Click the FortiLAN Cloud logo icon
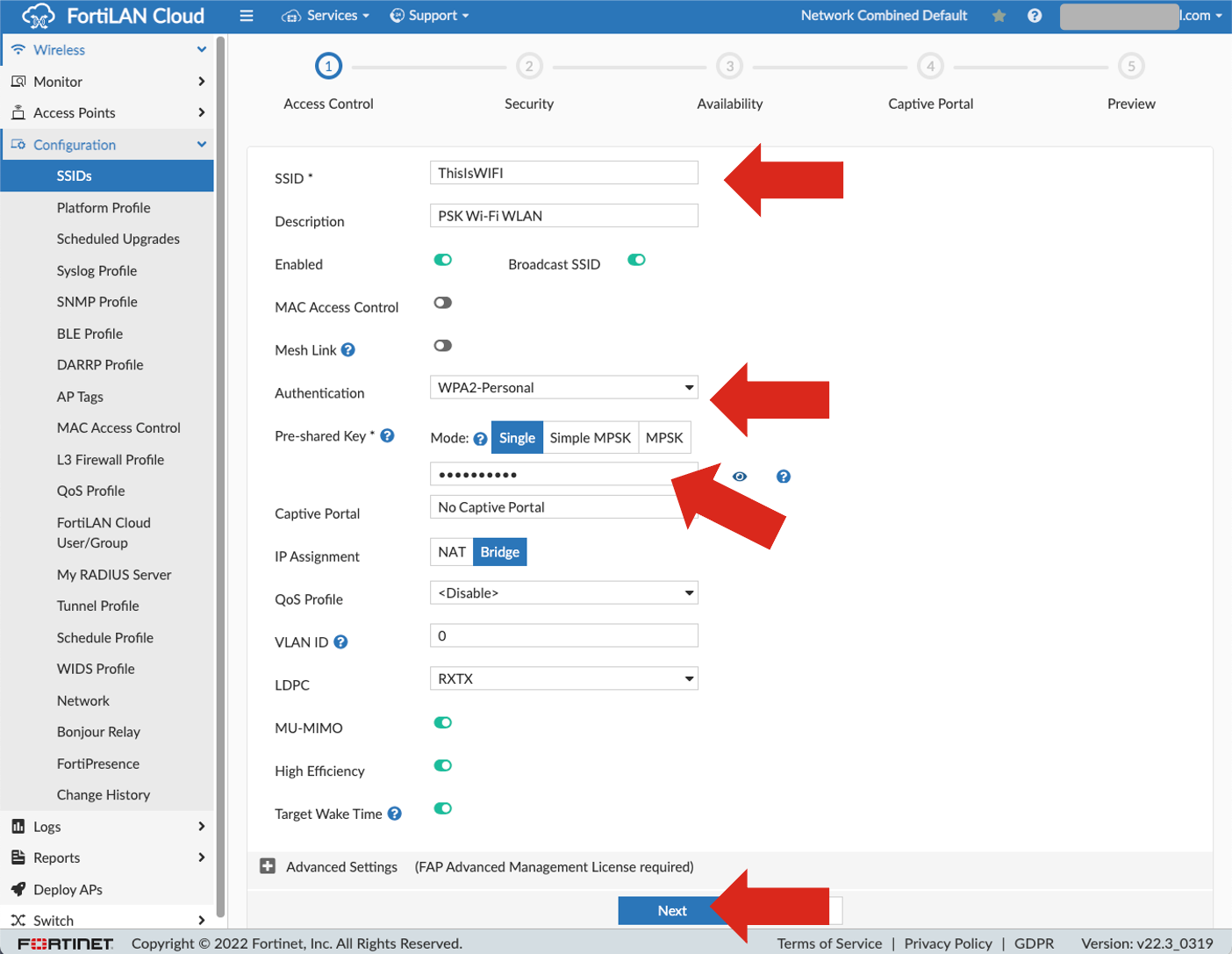Viewport: 1232px width, 954px height. pos(37,15)
